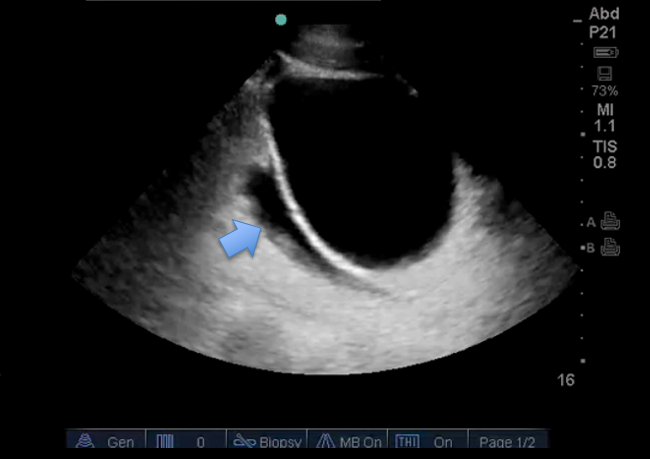
Task: Click the green orientation marker dot
Action: pyautogui.click(x=281, y=19)
